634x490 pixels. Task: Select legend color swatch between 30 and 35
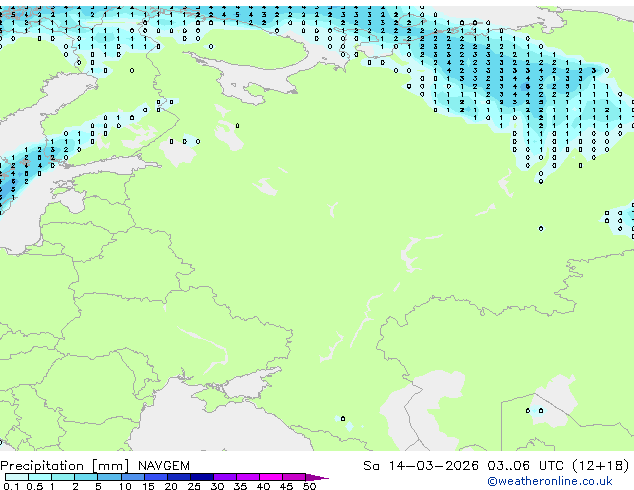[224, 477]
